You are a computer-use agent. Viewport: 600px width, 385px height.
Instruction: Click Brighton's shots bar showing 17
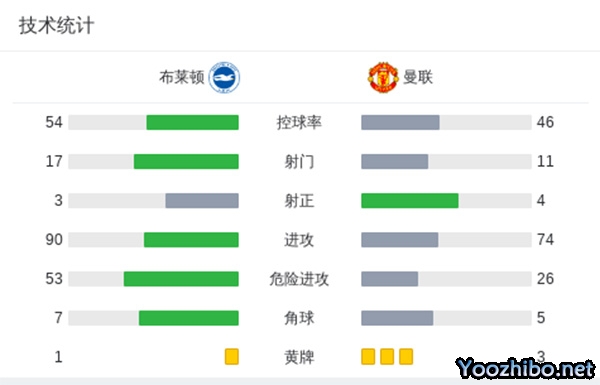(x=186, y=162)
